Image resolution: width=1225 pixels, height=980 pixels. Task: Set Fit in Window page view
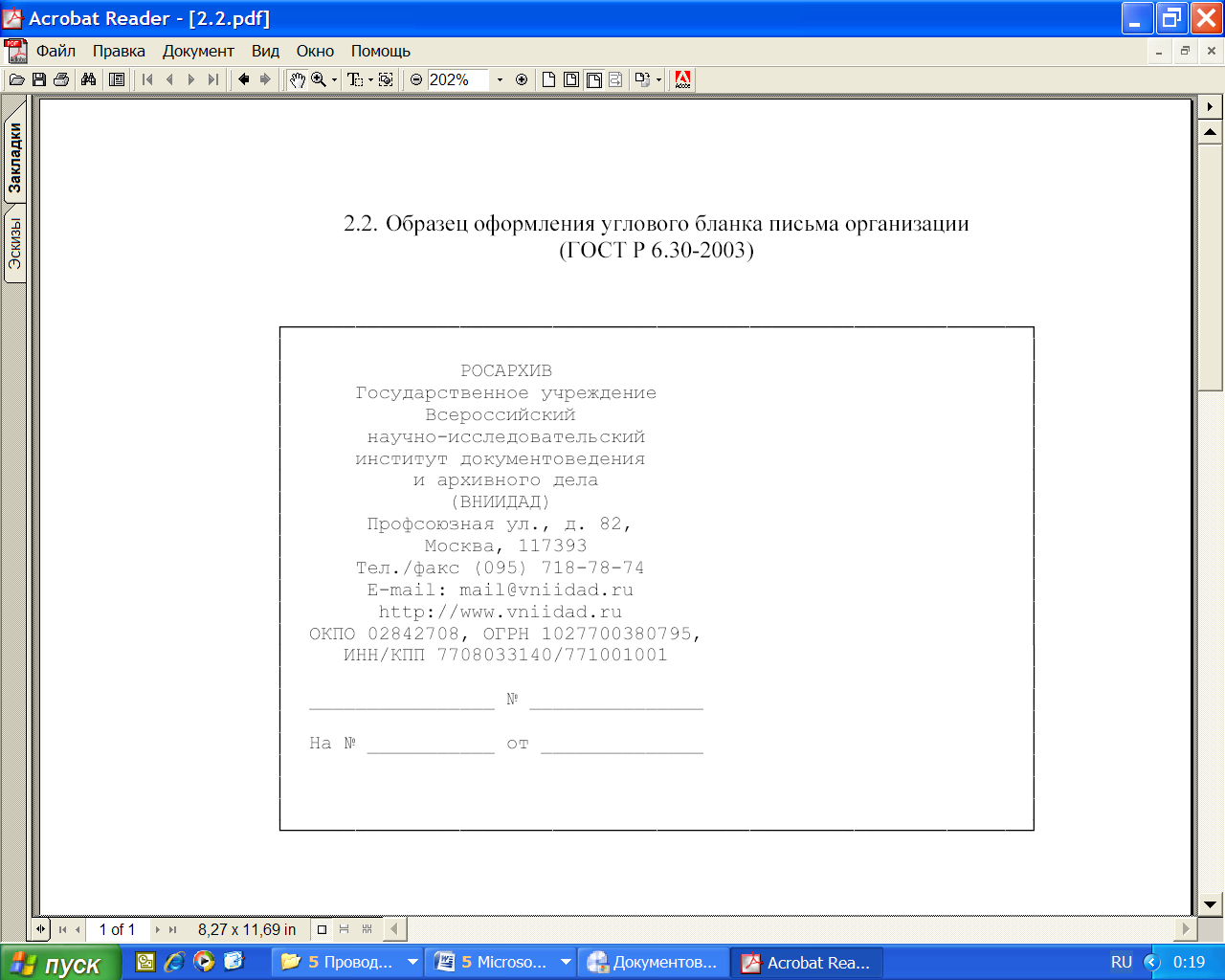pyautogui.click(x=571, y=79)
